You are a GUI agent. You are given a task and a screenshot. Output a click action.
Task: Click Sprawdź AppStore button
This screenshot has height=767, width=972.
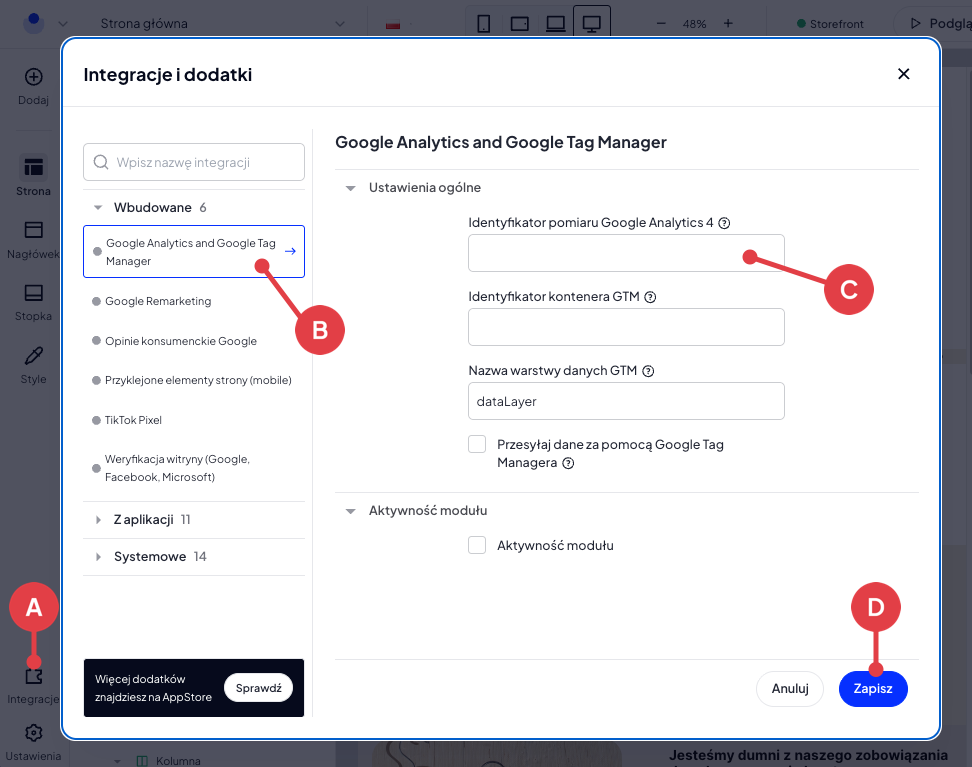pos(258,688)
